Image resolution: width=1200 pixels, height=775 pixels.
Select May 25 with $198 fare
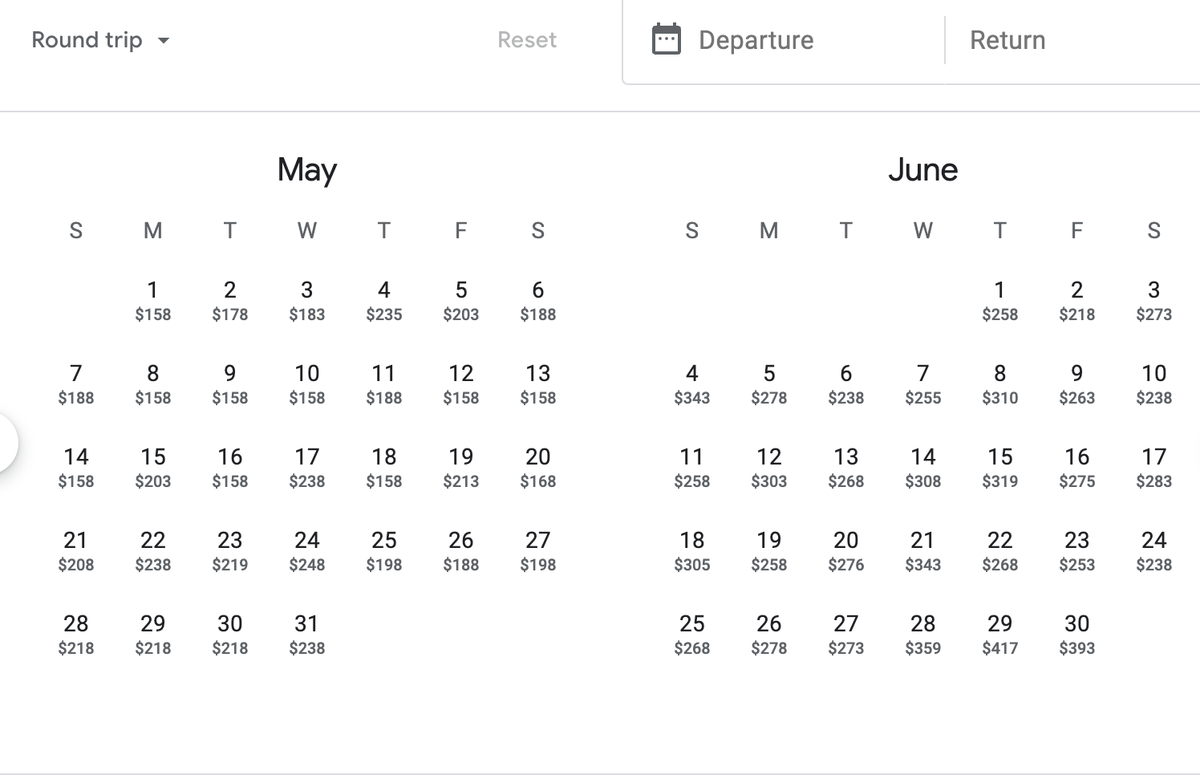383,550
